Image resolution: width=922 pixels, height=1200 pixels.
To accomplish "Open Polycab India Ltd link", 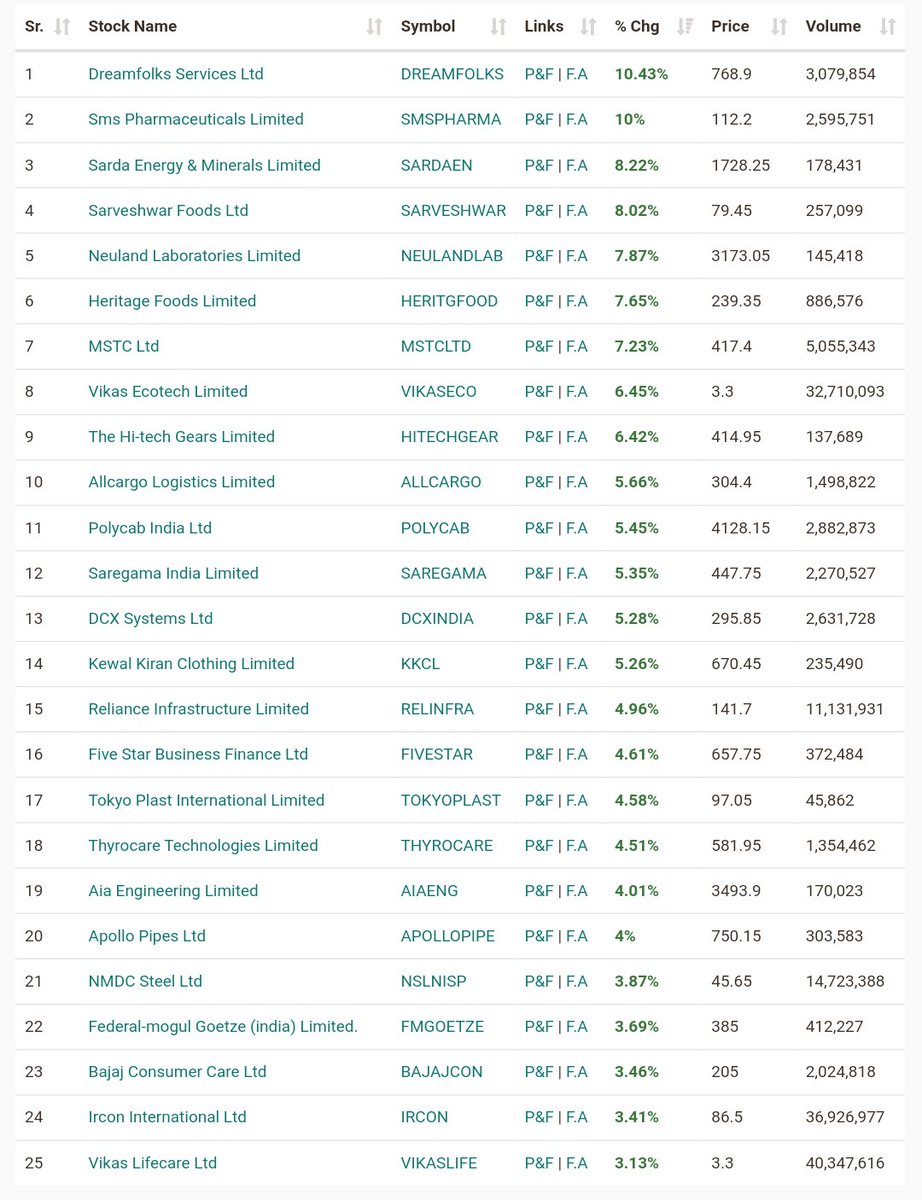I will click(x=150, y=527).
